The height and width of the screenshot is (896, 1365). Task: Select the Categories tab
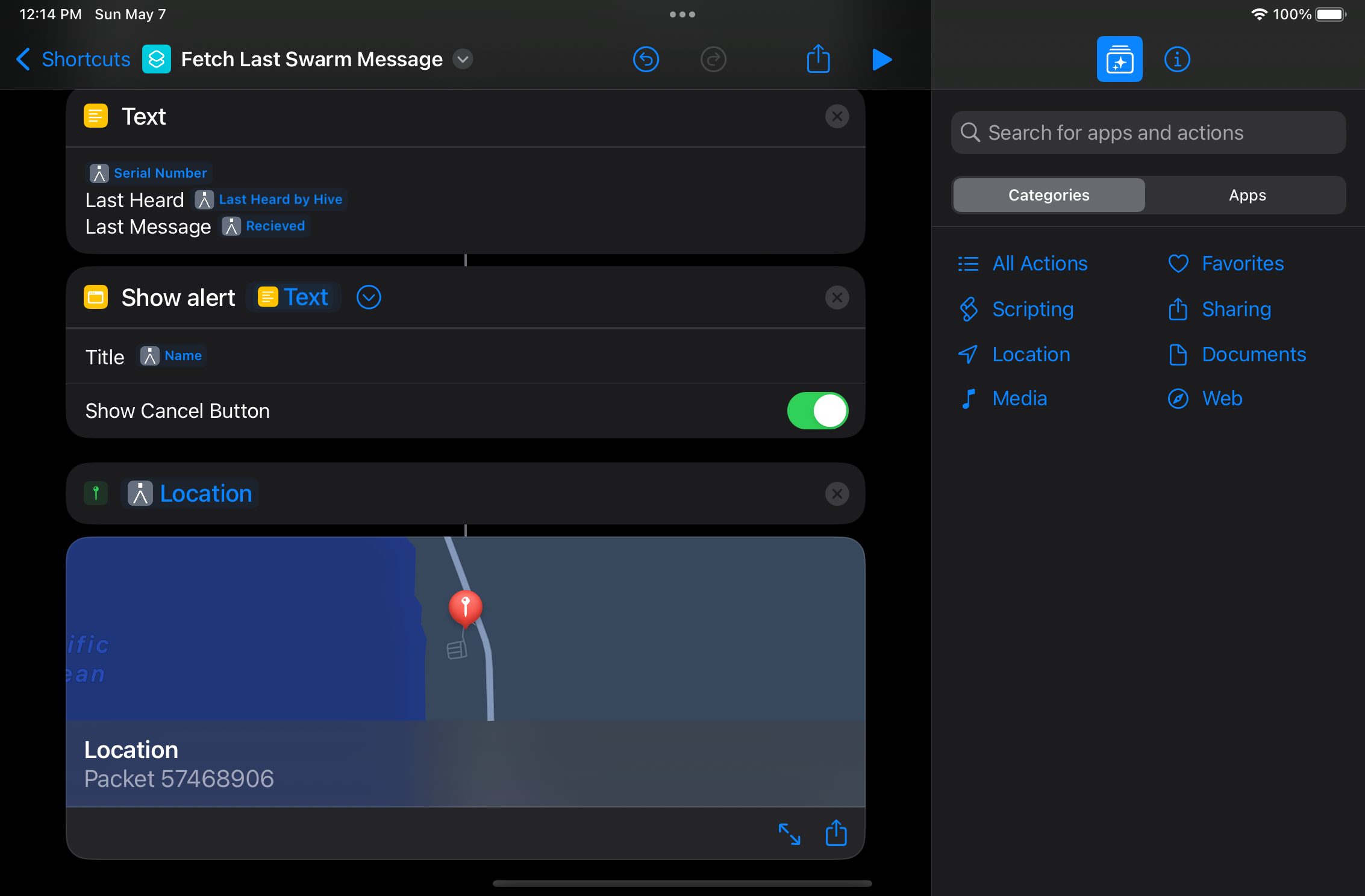tap(1049, 195)
